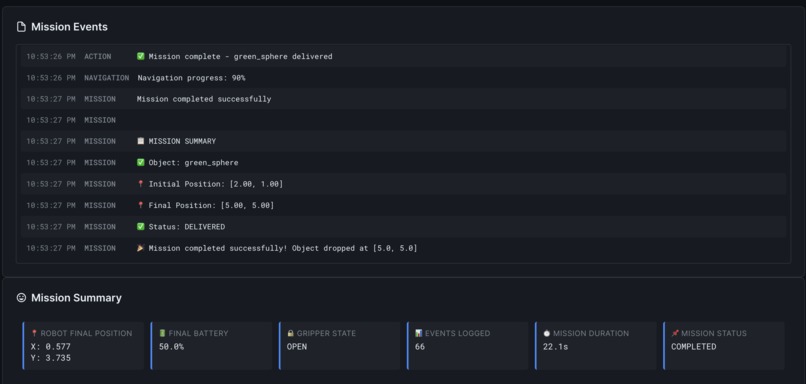Select 'Mission complete - green_sphere delivered' log text

click(241, 57)
